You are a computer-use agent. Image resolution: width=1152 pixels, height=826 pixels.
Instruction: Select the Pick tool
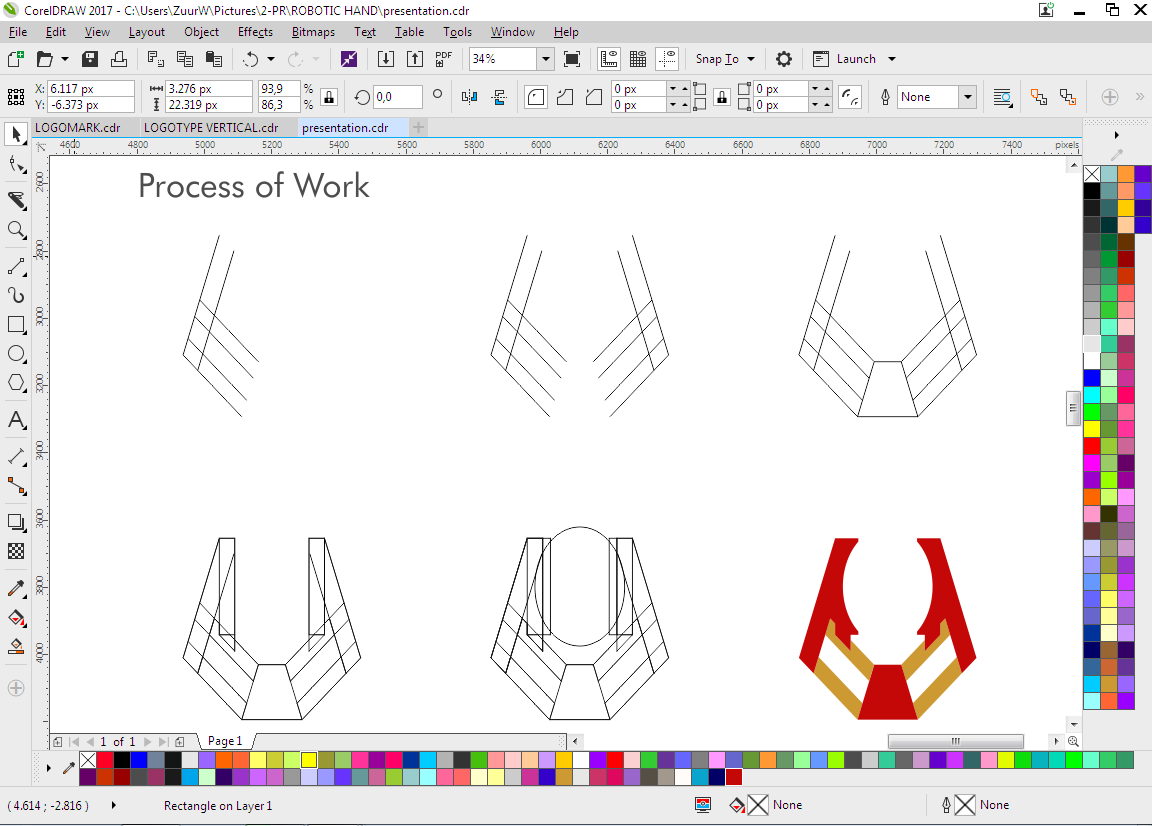[16, 134]
